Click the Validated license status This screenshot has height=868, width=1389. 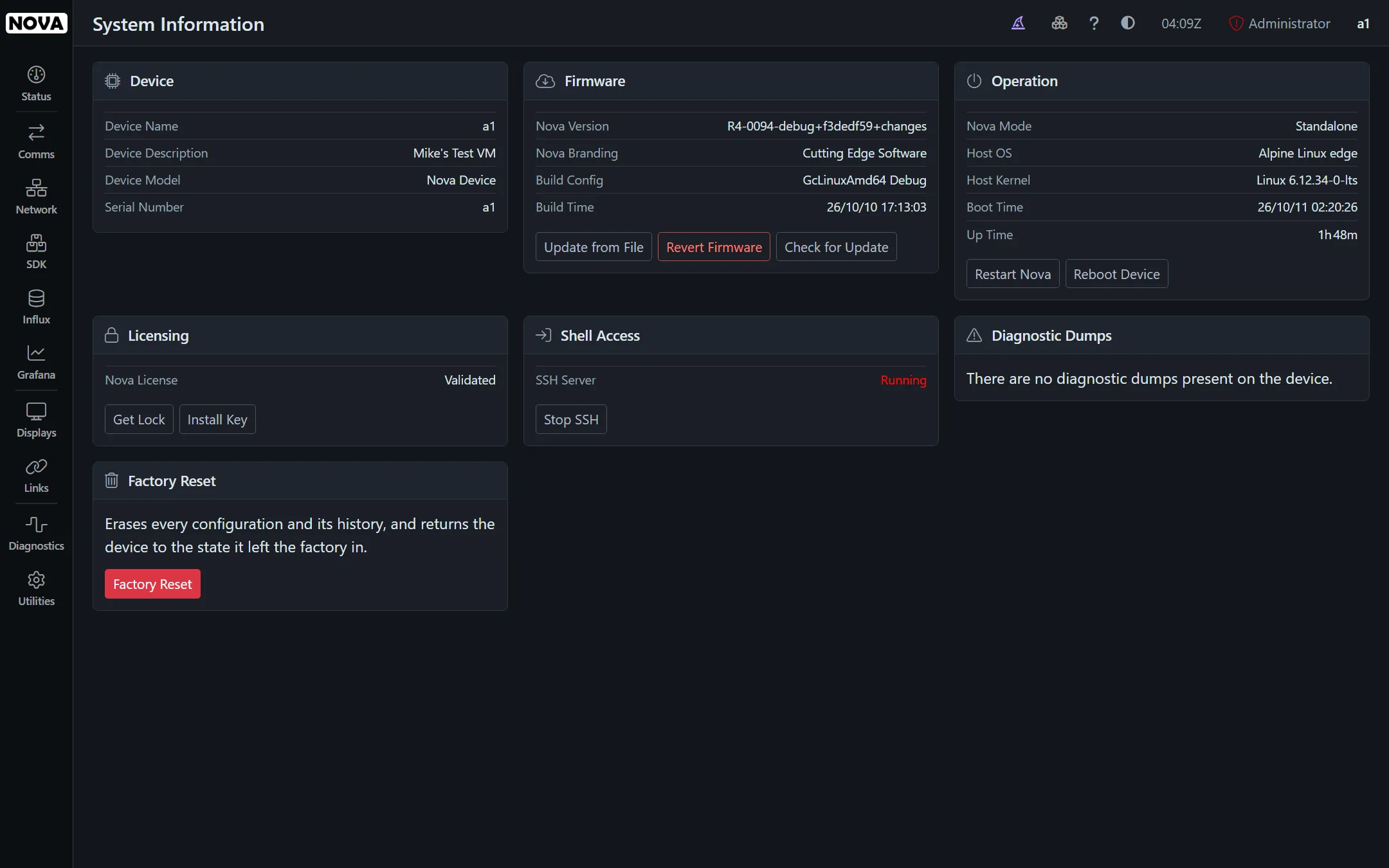click(470, 380)
